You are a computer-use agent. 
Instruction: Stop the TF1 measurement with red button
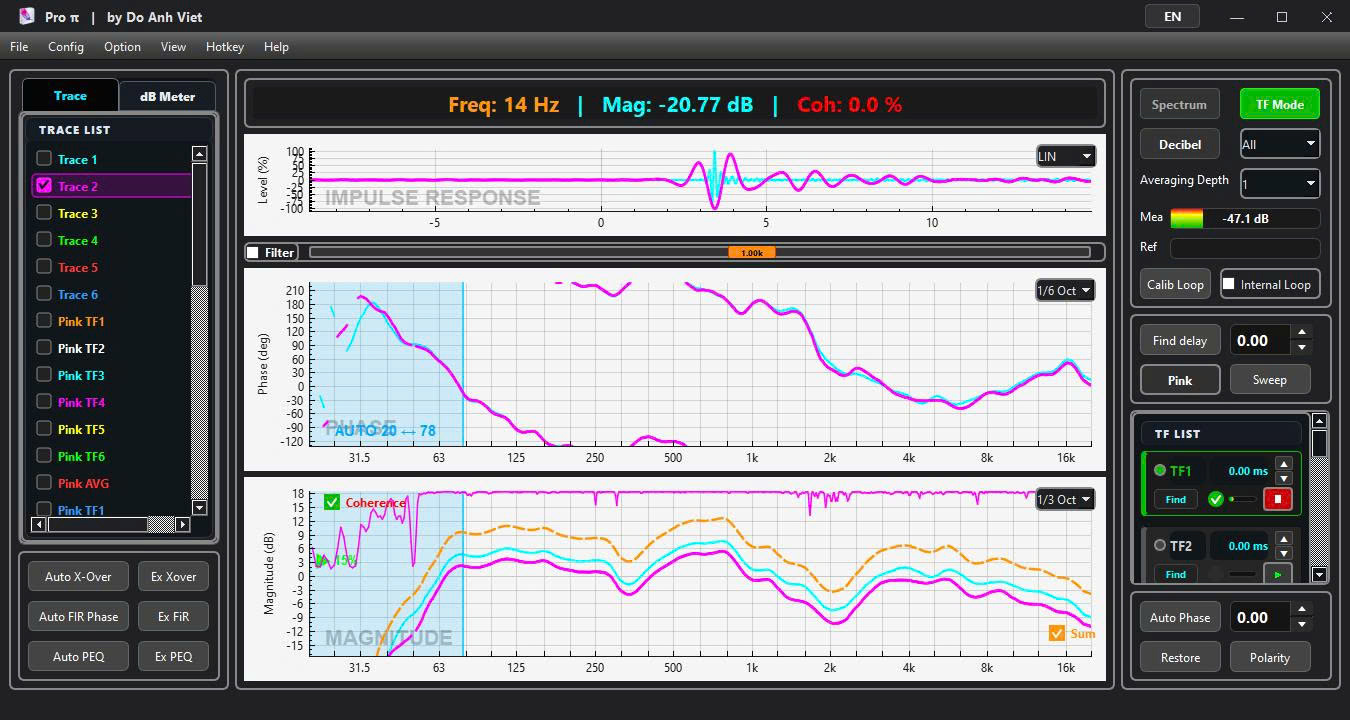click(x=1277, y=499)
